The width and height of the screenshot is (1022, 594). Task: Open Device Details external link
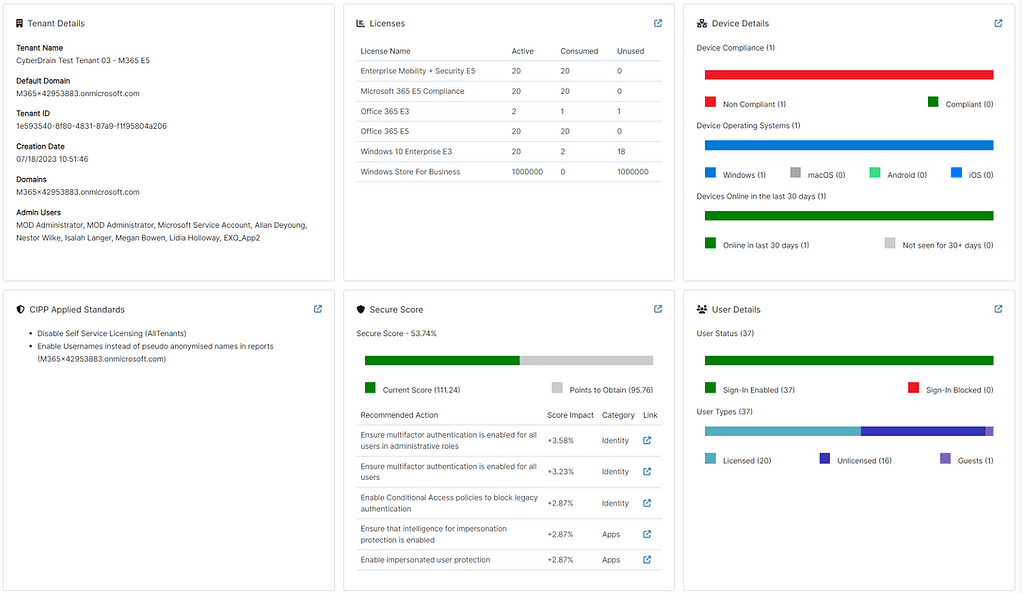(x=998, y=23)
